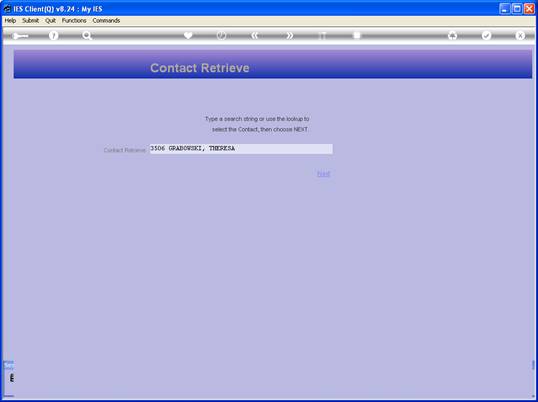This screenshot has width=538, height=402.
Task: Go forward with the double right chevrons
Action: 290,35
